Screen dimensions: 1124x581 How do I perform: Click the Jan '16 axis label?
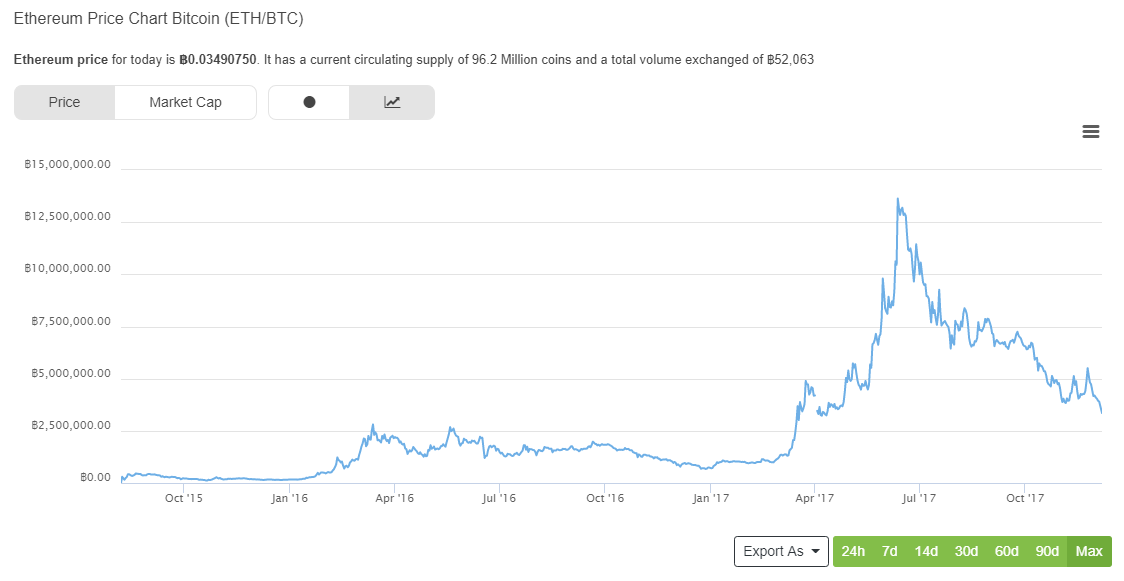click(x=290, y=498)
